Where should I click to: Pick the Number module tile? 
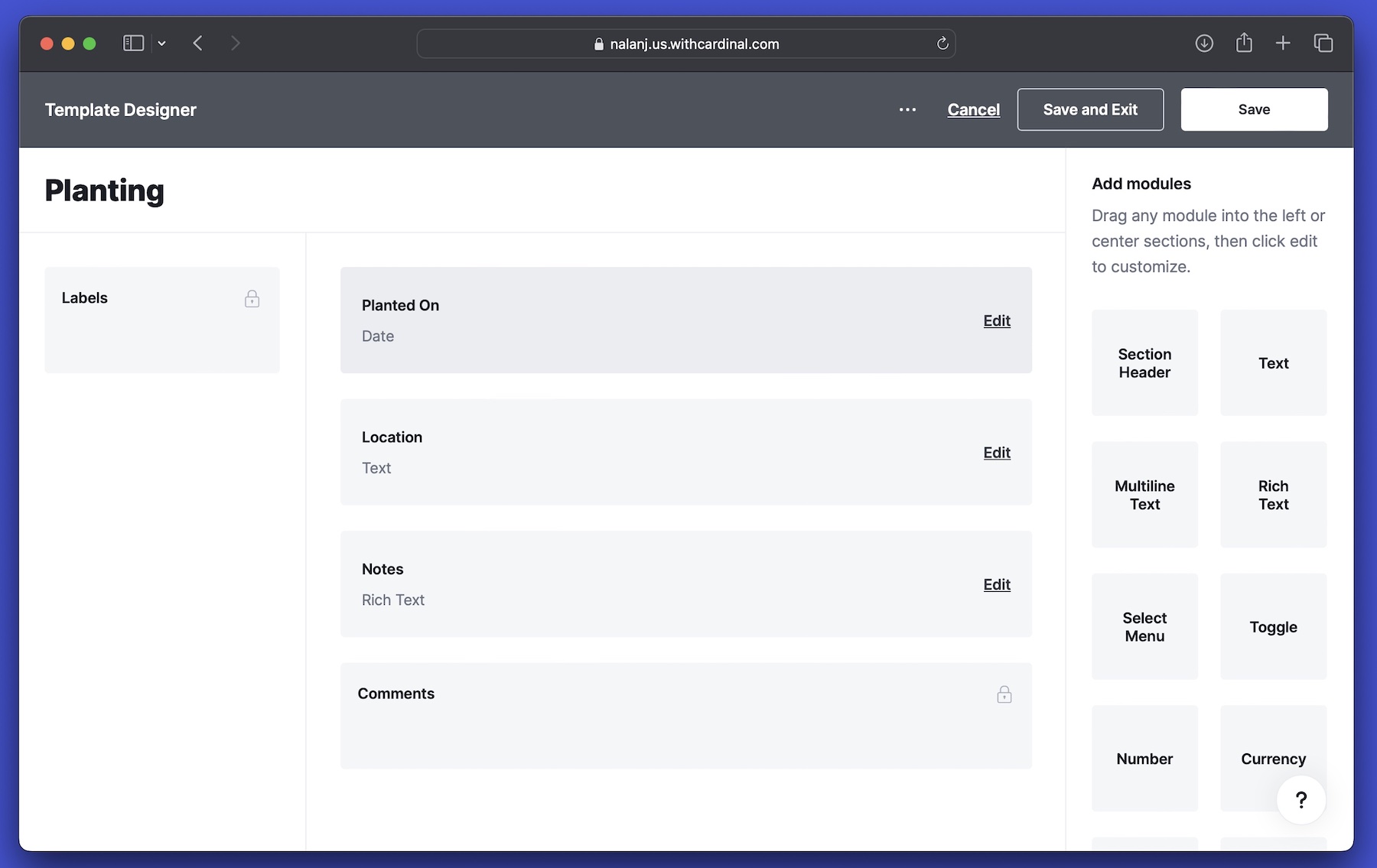click(x=1144, y=759)
